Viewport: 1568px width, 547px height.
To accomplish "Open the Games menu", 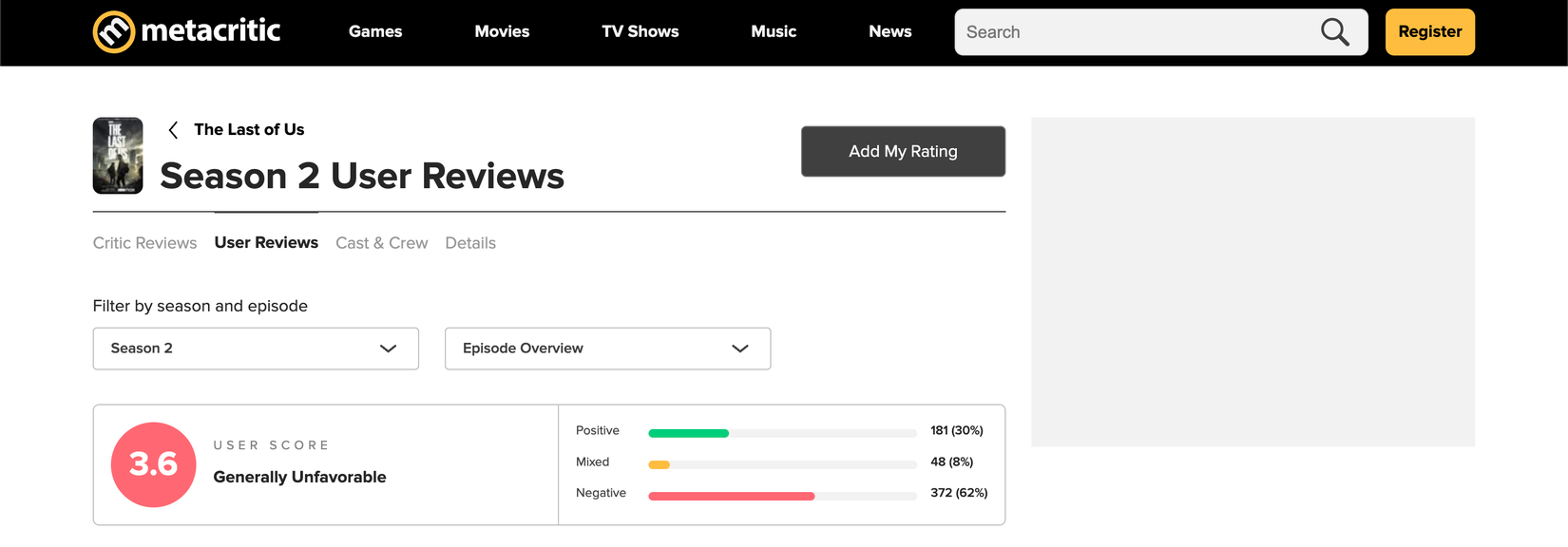I will [375, 32].
